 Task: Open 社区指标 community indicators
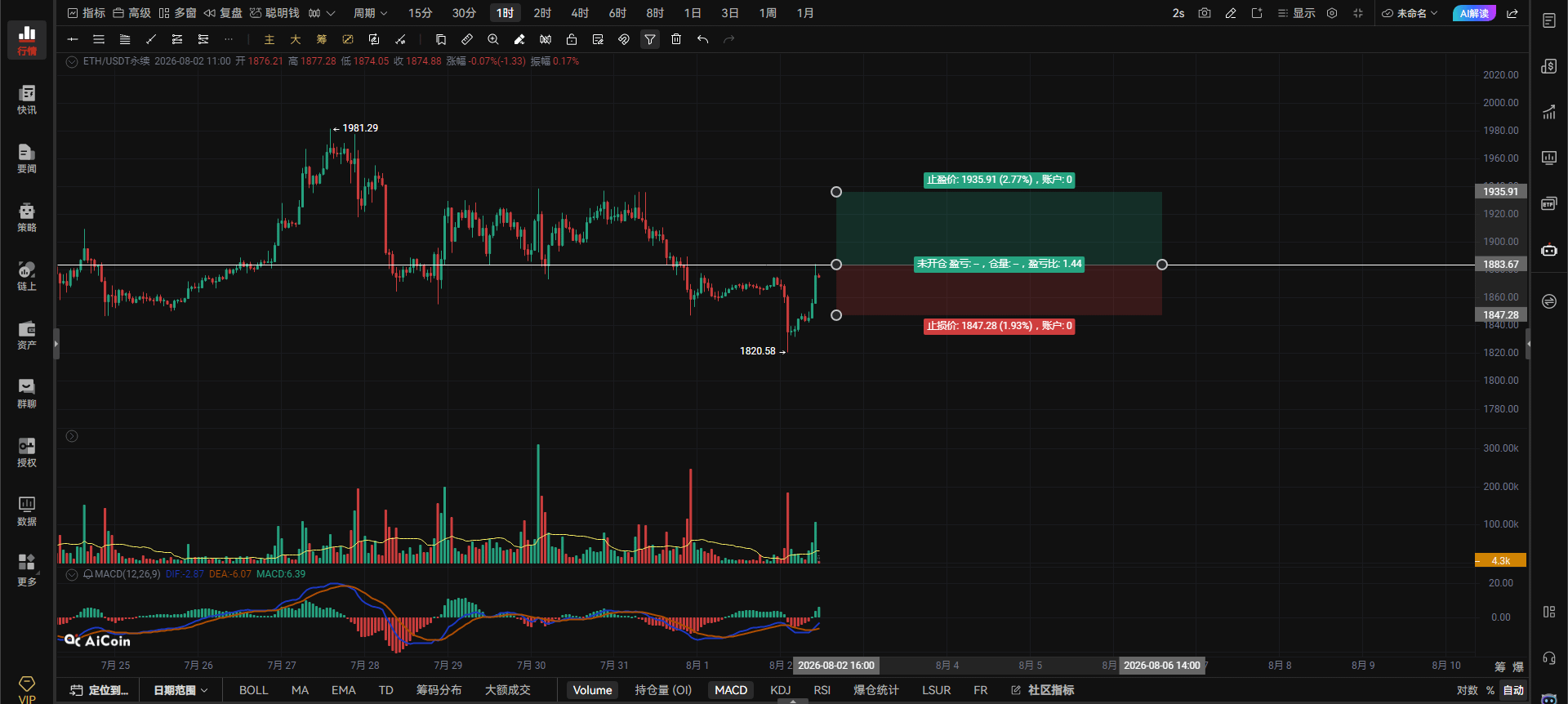click(x=1043, y=690)
